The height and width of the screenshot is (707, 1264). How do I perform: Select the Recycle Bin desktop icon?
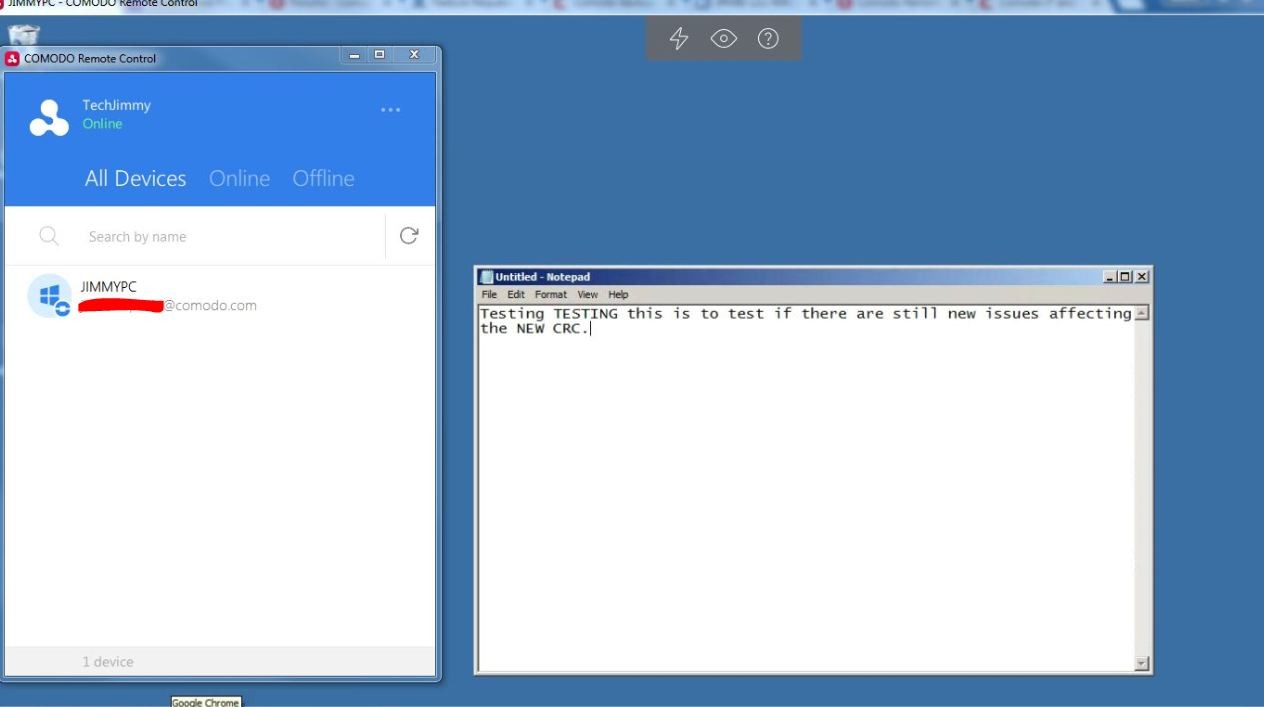[x=23, y=33]
